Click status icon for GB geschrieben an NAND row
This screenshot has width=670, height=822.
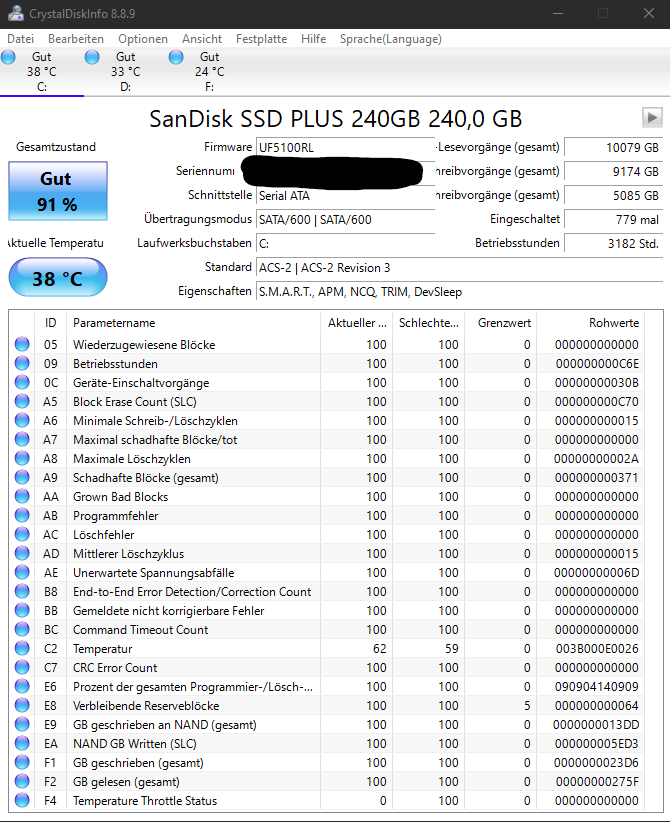pos(22,724)
